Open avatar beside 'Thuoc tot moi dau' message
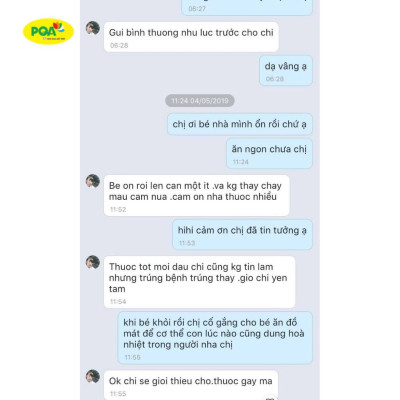The image size is (400, 400). (93, 262)
